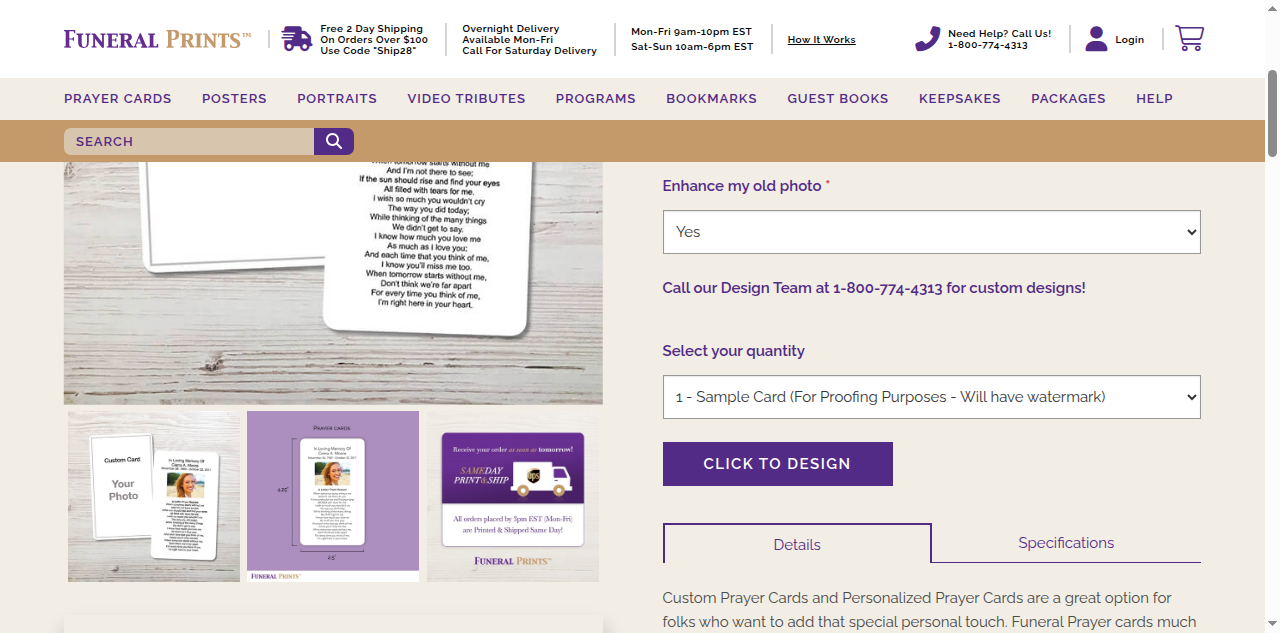
Task: Click the Call our Design Team text
Action: pos(874,288)
